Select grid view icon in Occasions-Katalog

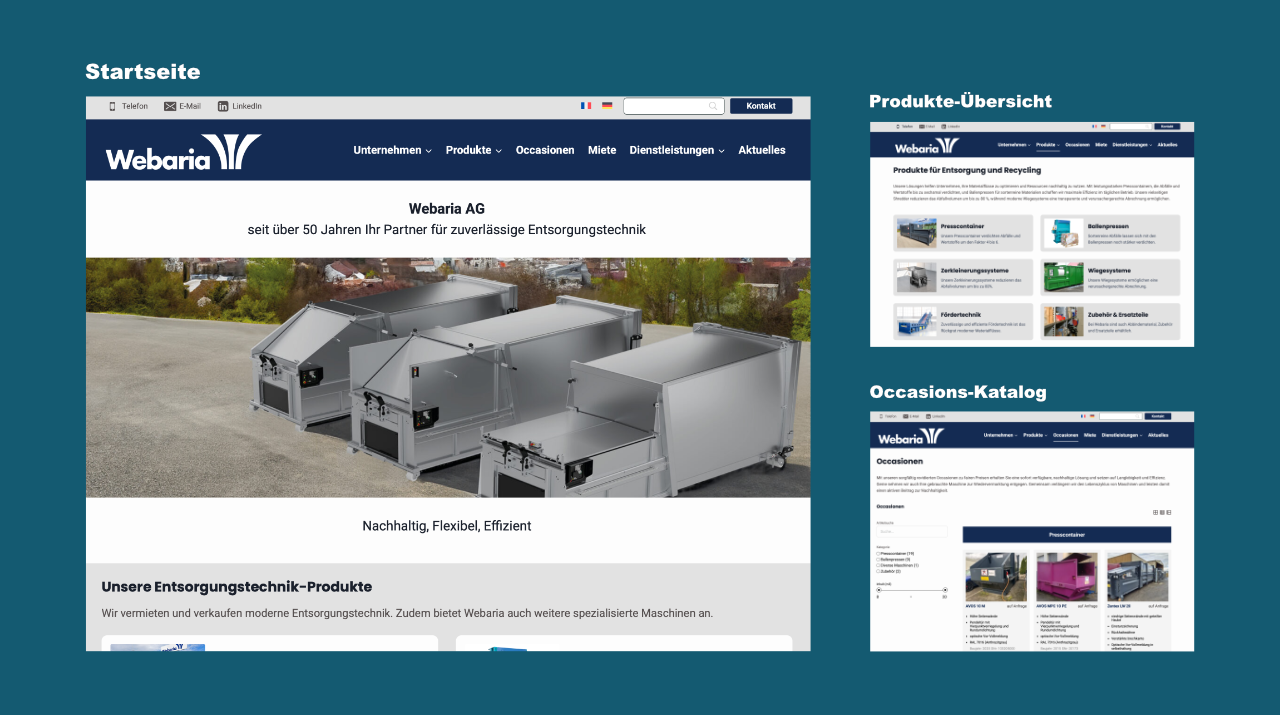click(x=1156, y=512)
